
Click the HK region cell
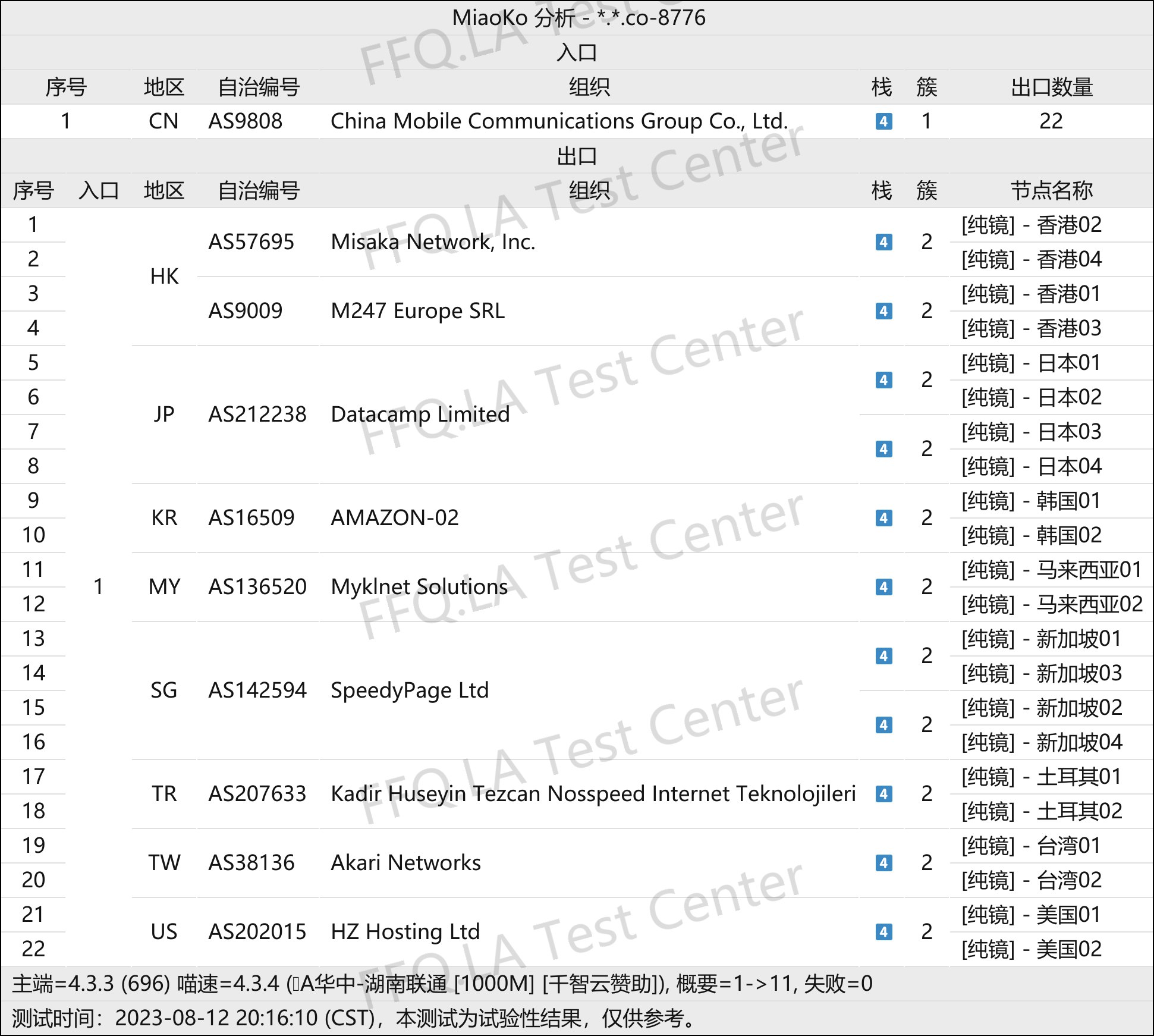(x=164, y=277)
